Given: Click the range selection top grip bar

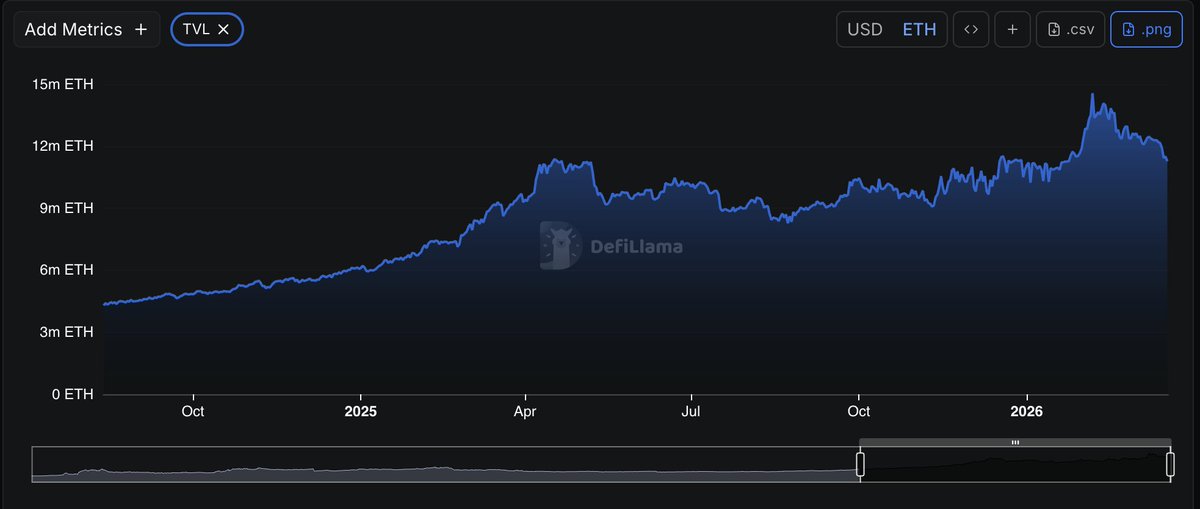Looking at the screenshot, I should coord(1015,442).
